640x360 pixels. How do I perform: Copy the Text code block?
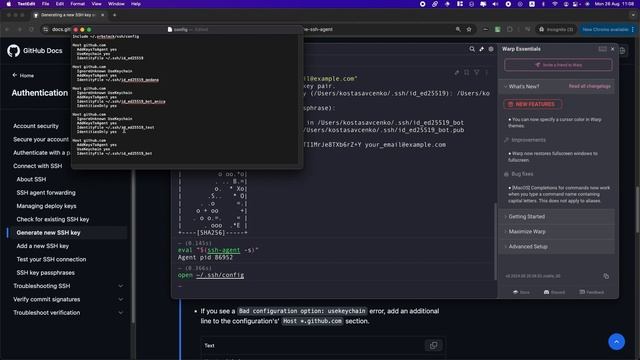(x=433, y=346)
